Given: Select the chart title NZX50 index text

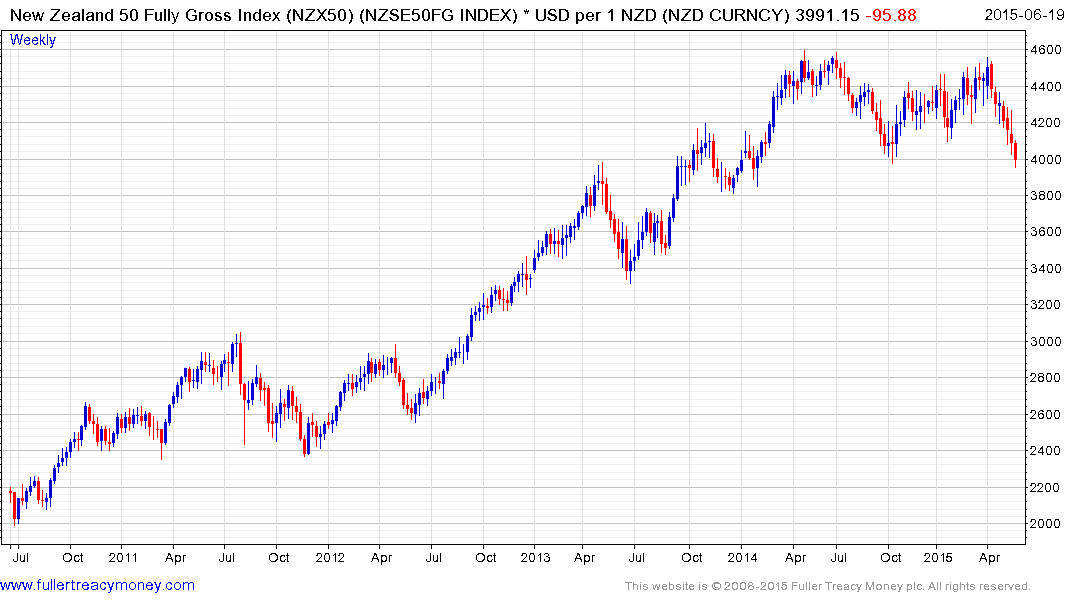Looking at the screenshot, I should point(400,15).
